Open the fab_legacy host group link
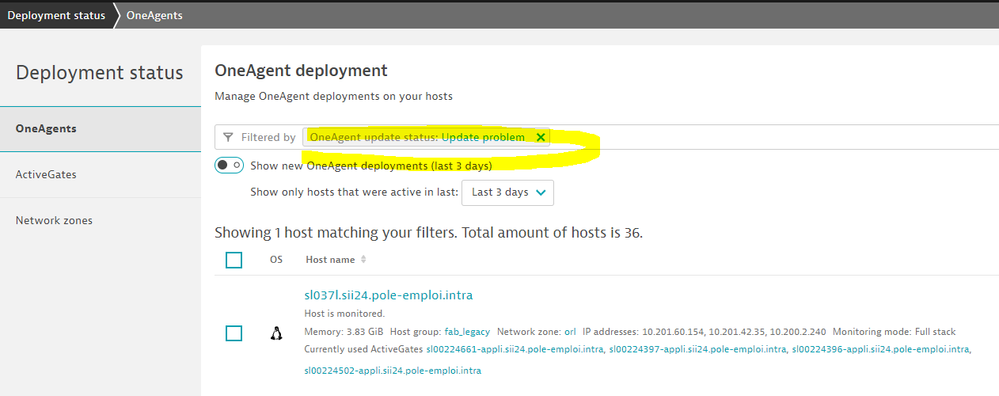999x396 pixels. (467, 332)
